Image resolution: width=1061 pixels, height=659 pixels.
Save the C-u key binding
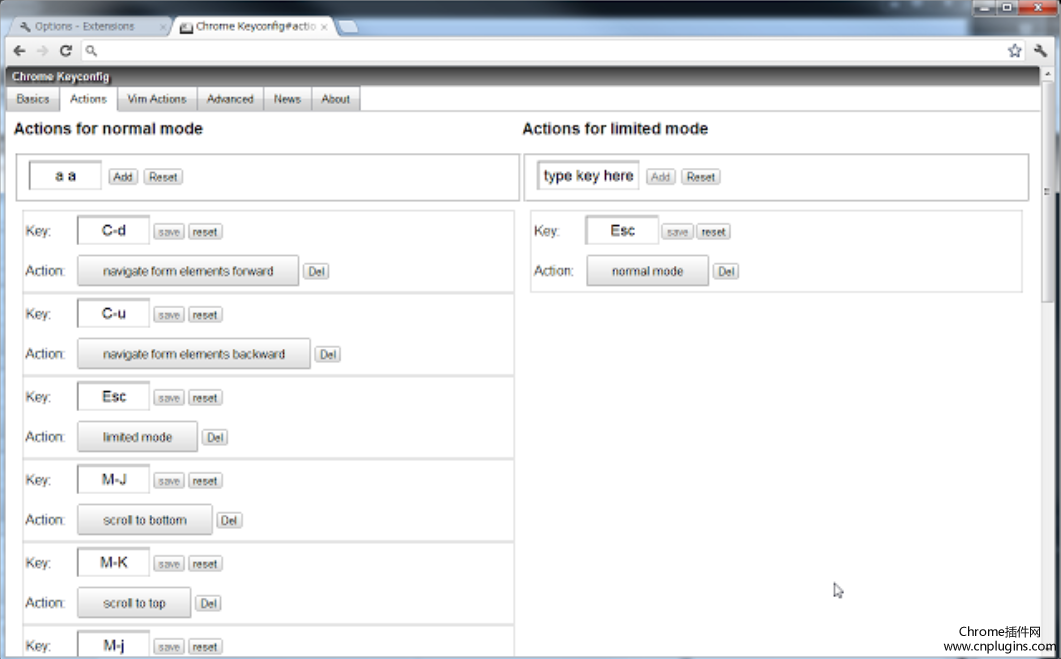(x=169, y=315)
